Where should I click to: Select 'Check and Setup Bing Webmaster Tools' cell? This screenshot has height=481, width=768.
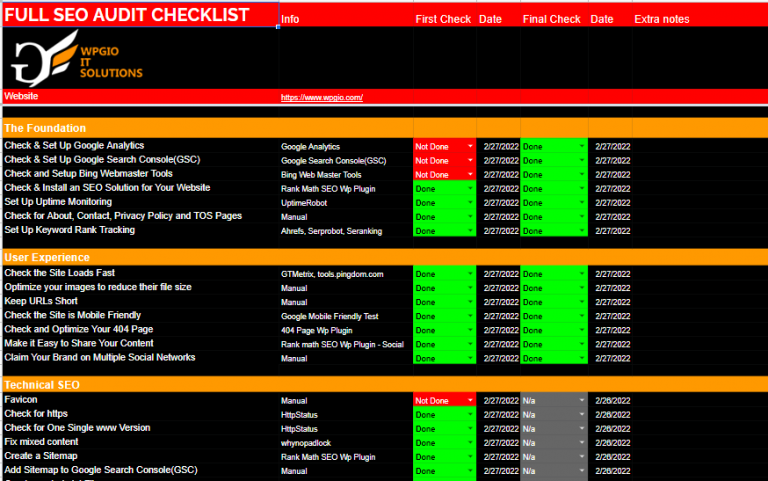[141, 174]
